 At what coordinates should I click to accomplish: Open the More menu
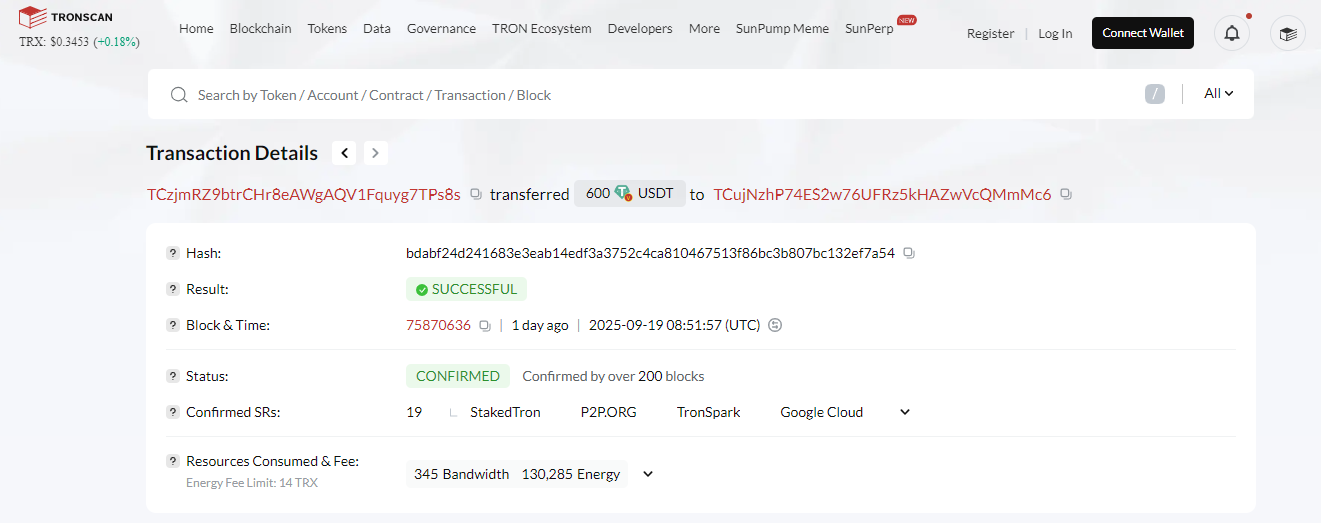[704, 28]
